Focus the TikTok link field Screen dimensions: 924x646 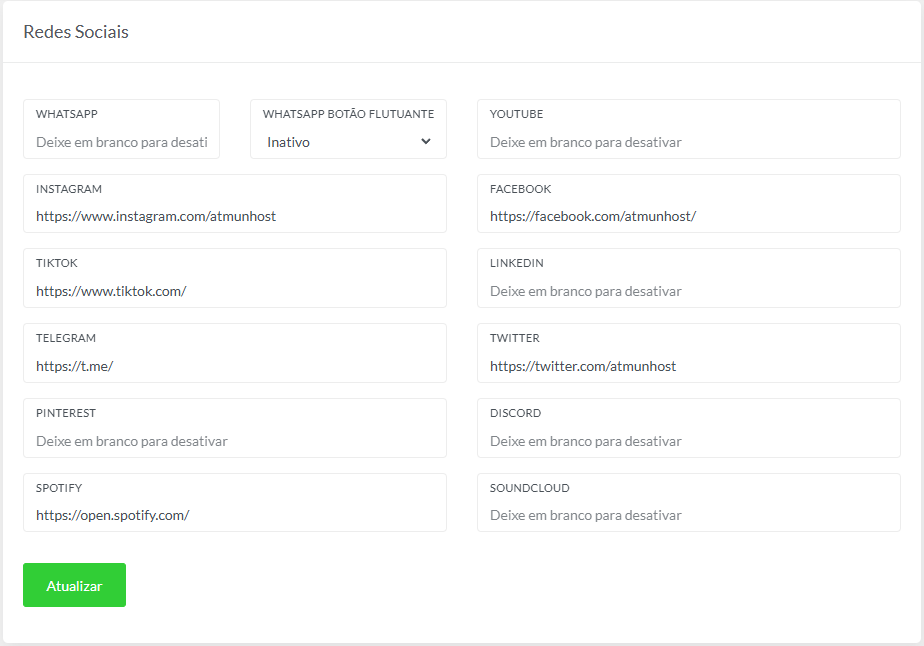pos(234,291)
